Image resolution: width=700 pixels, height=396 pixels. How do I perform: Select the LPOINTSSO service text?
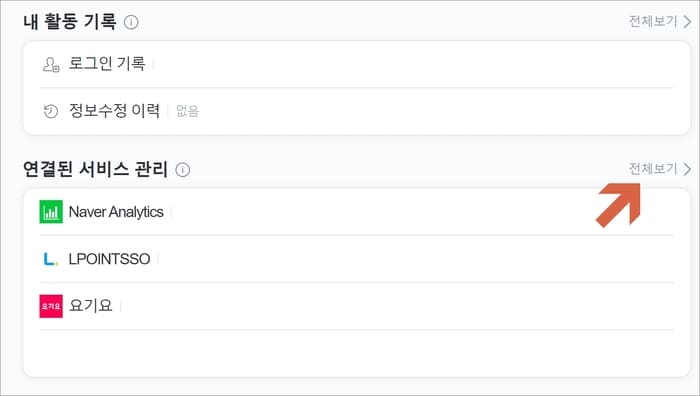tap(109, 259)
